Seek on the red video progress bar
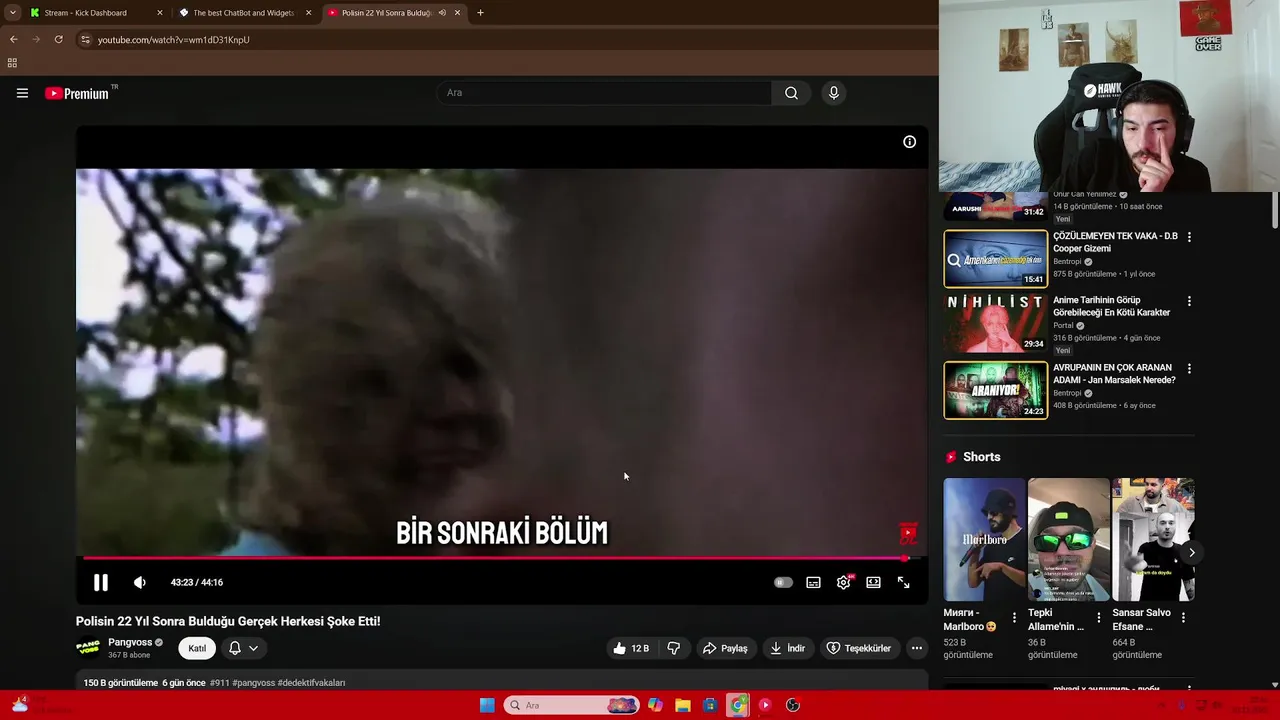 point(495,558)
